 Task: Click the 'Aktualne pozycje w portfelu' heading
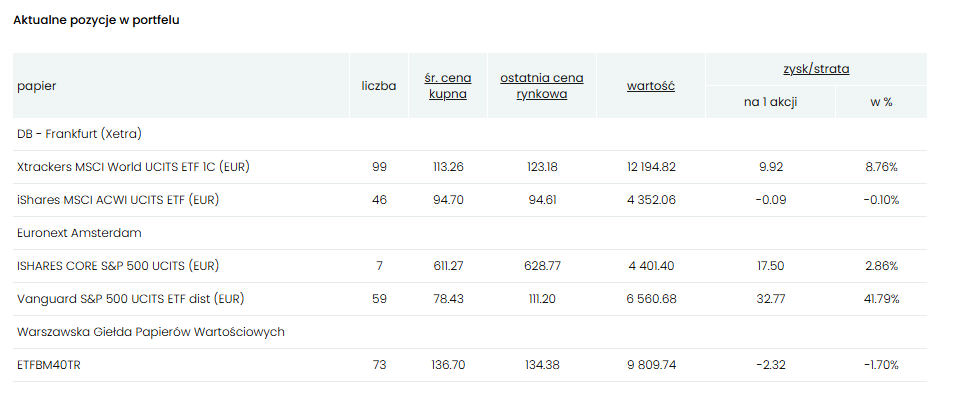[96, 20]
